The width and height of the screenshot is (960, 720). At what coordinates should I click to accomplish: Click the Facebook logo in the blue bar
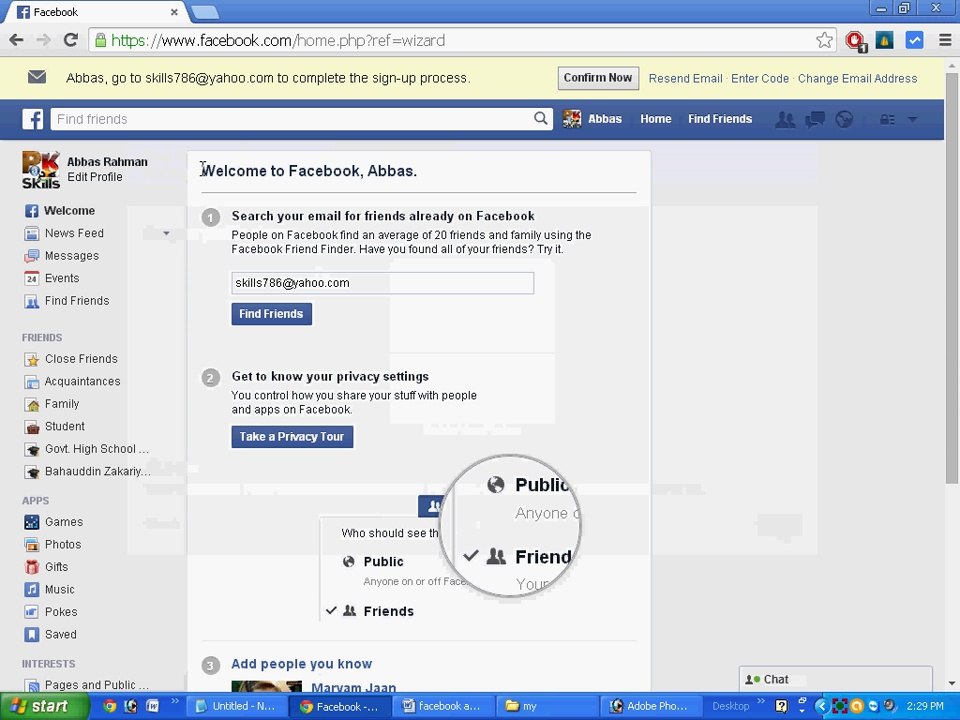point(33,119)
